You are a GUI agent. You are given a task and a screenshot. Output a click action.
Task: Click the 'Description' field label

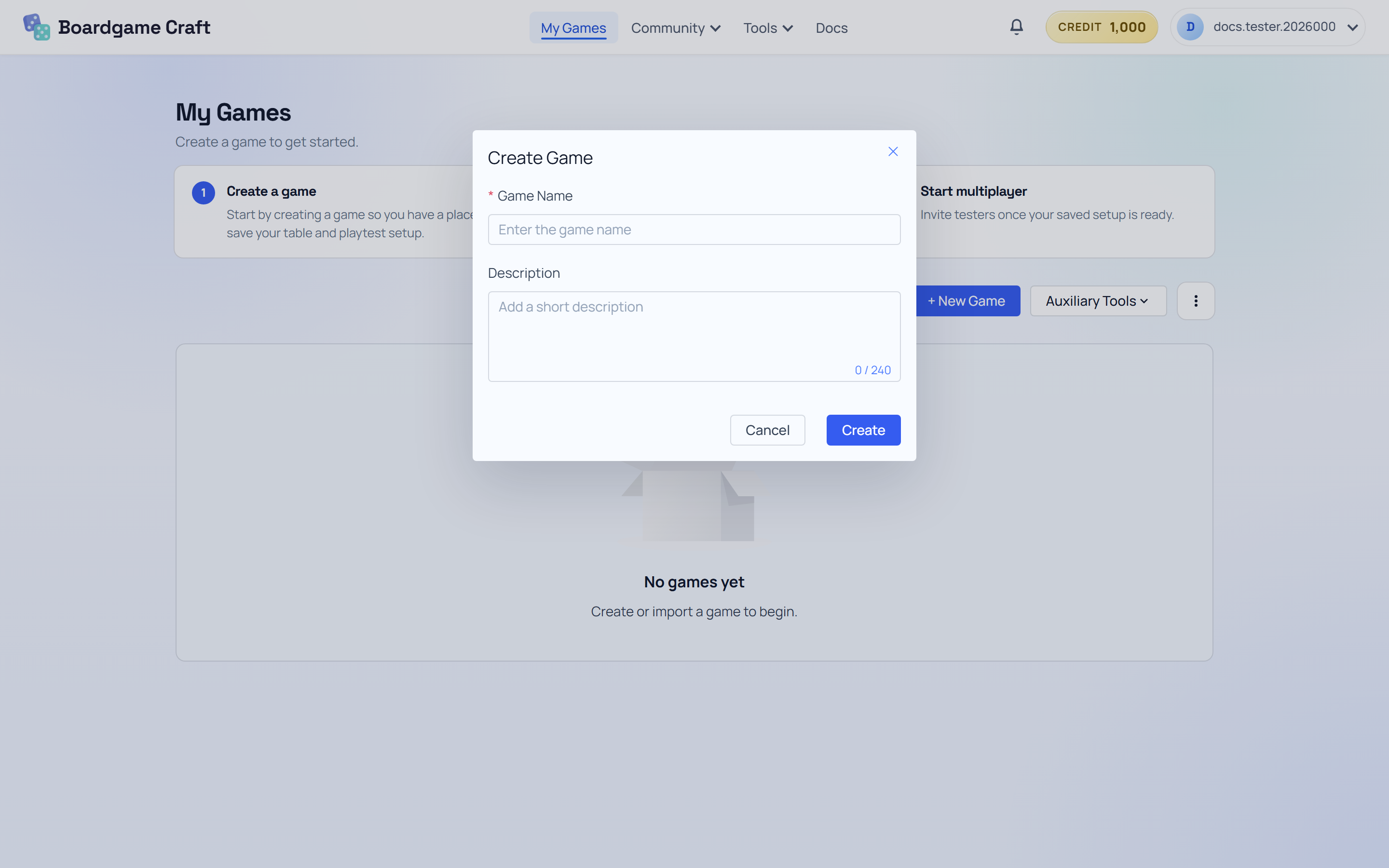(524, 273)
